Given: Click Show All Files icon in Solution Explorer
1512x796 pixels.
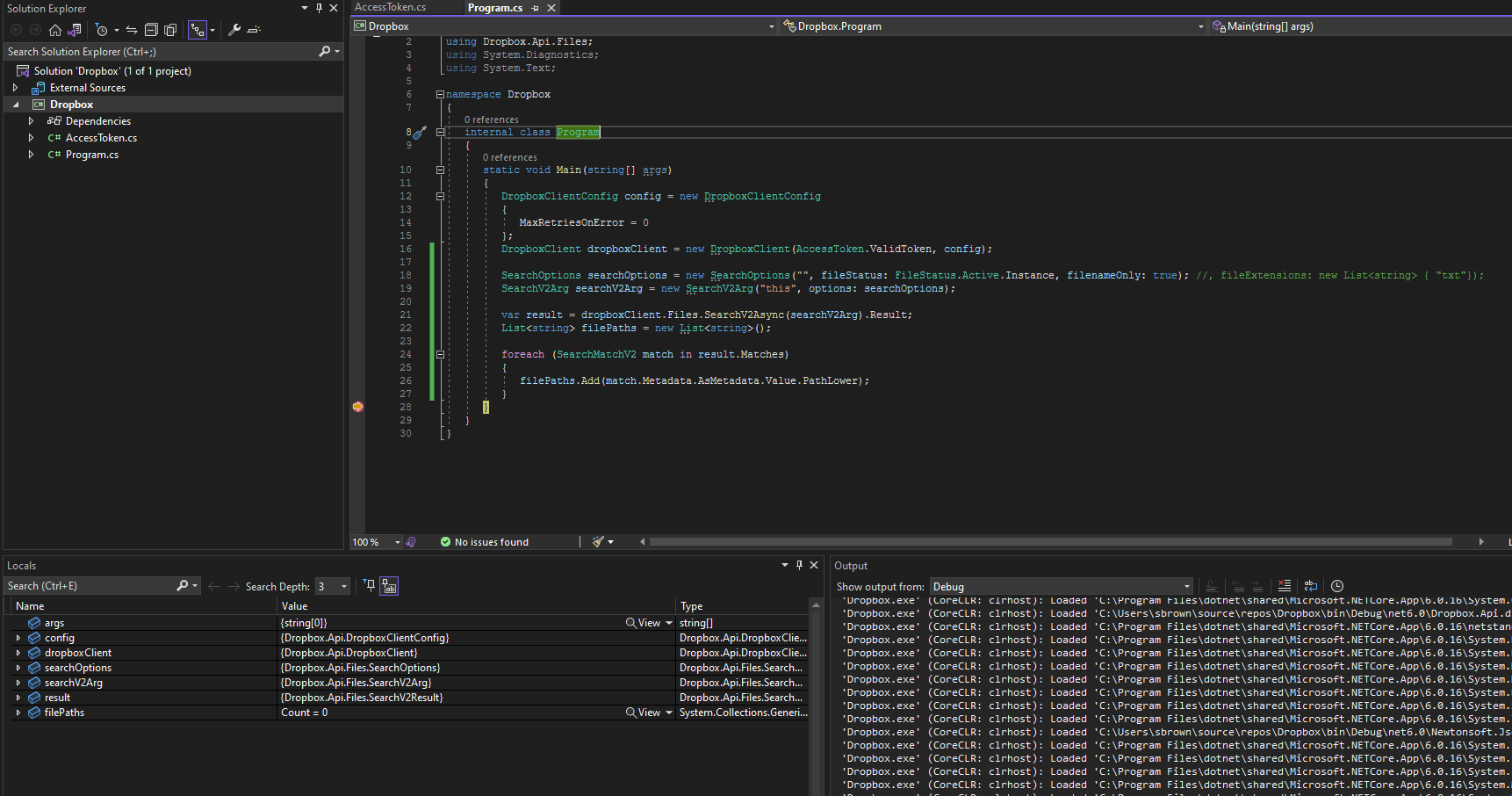Looking at the screenshot, I should click(x=170, y=30).
